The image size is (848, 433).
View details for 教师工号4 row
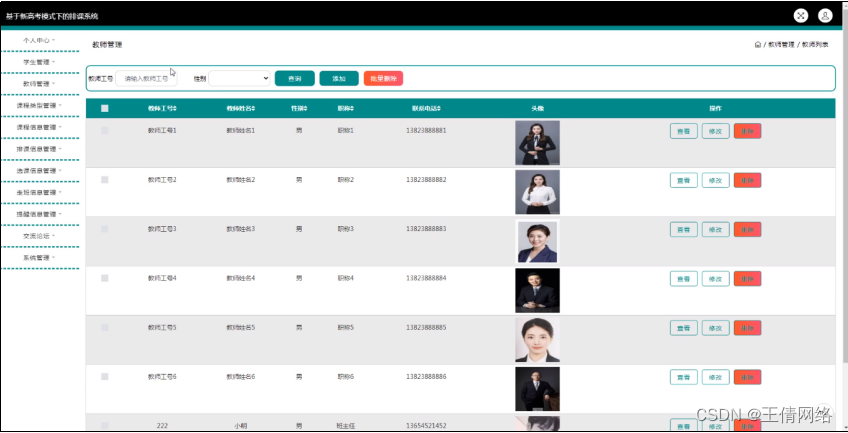[684, 278]
